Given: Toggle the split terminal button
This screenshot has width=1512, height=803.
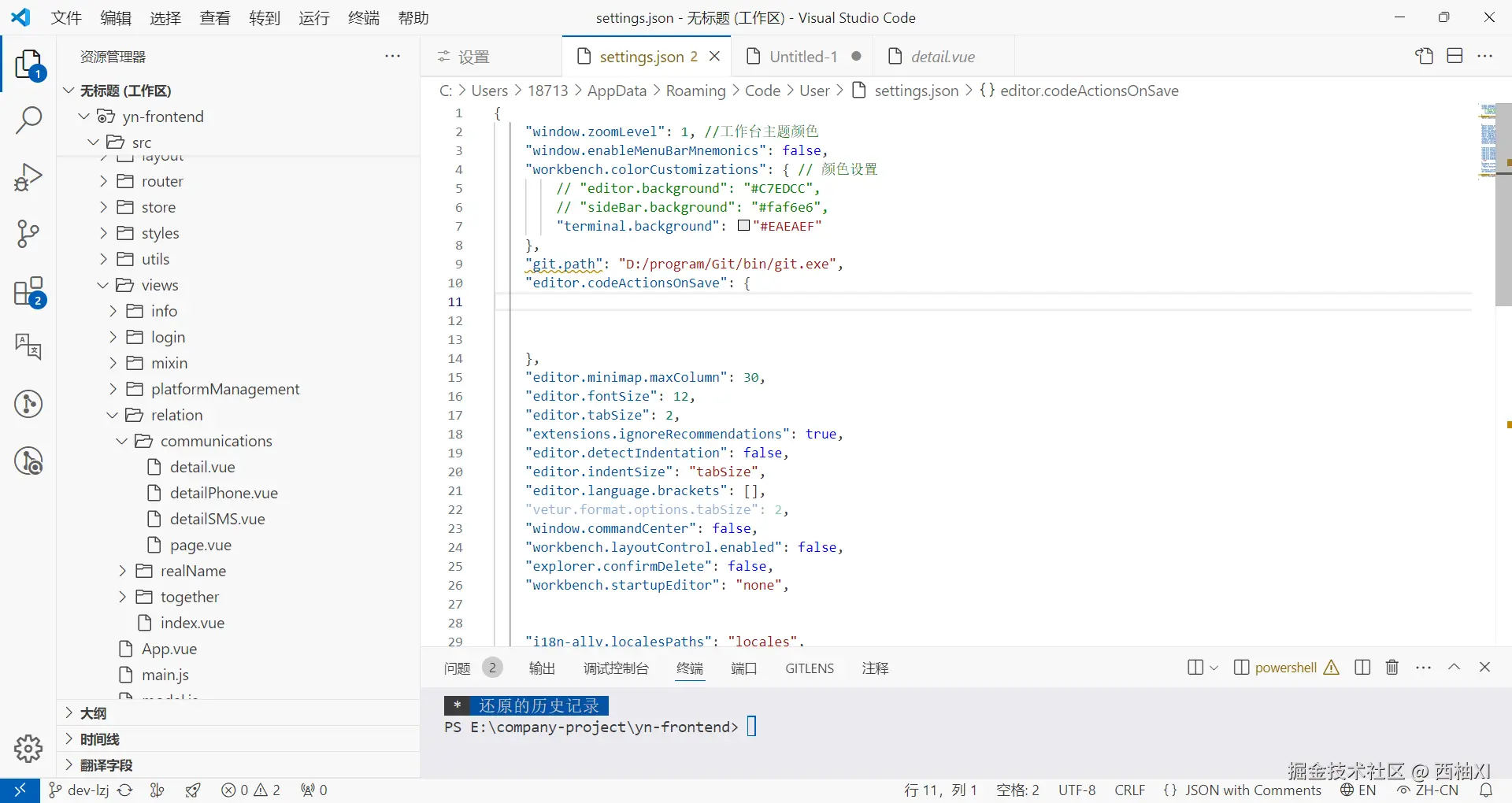Looking at the screenshot, I should (1362, 668).
